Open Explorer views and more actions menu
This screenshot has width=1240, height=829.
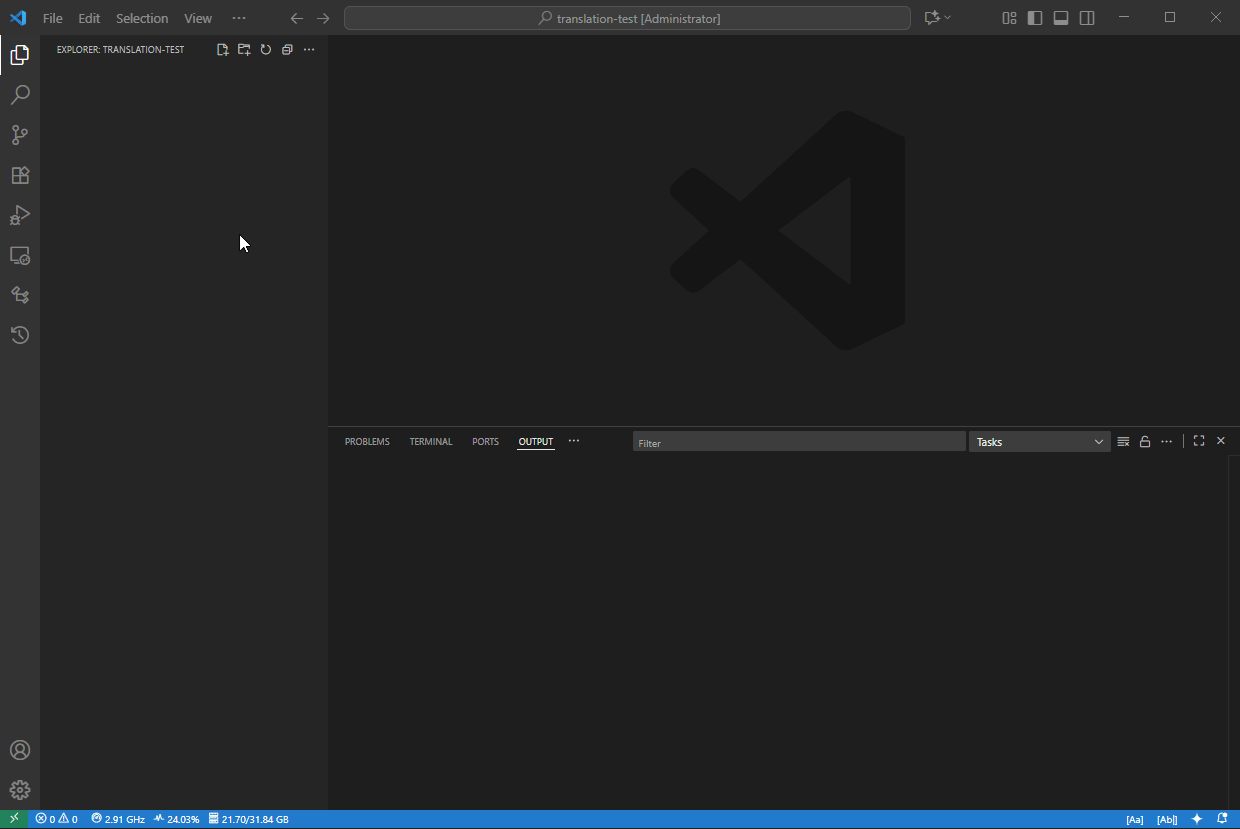[309, 49]
